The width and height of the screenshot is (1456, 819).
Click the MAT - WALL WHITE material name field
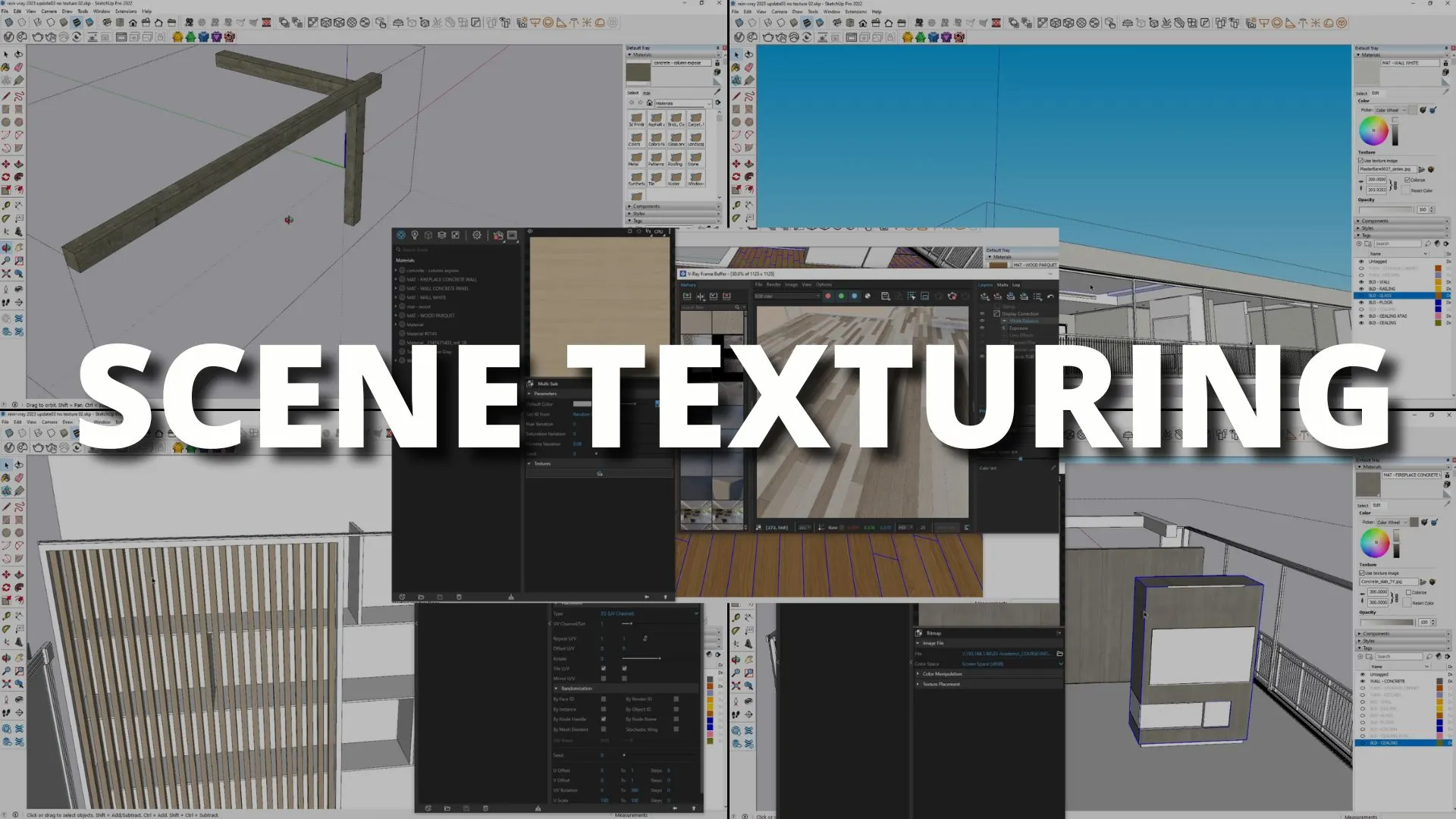pos(1410,63)
